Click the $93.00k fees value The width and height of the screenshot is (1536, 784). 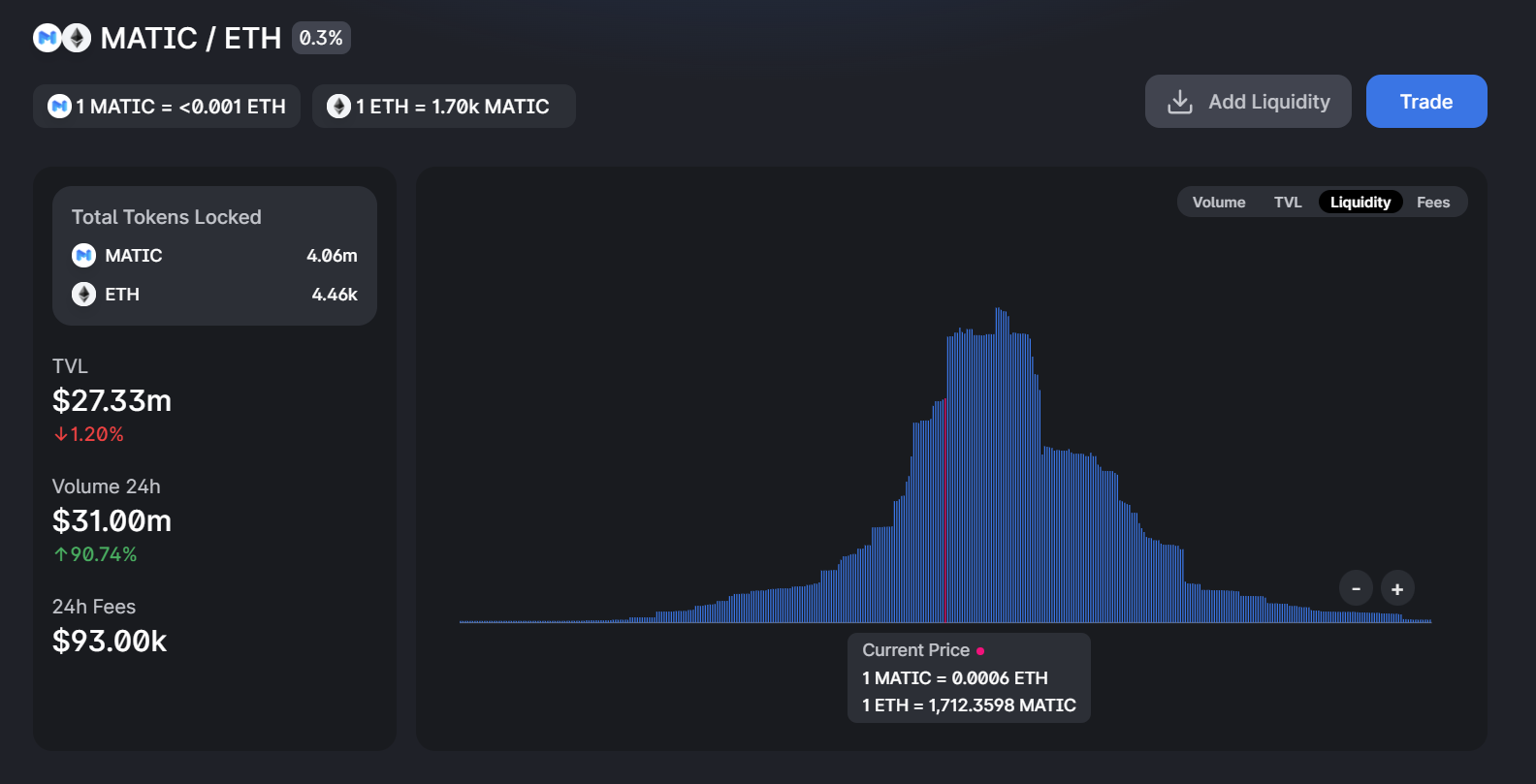click(x=110, y=641)
